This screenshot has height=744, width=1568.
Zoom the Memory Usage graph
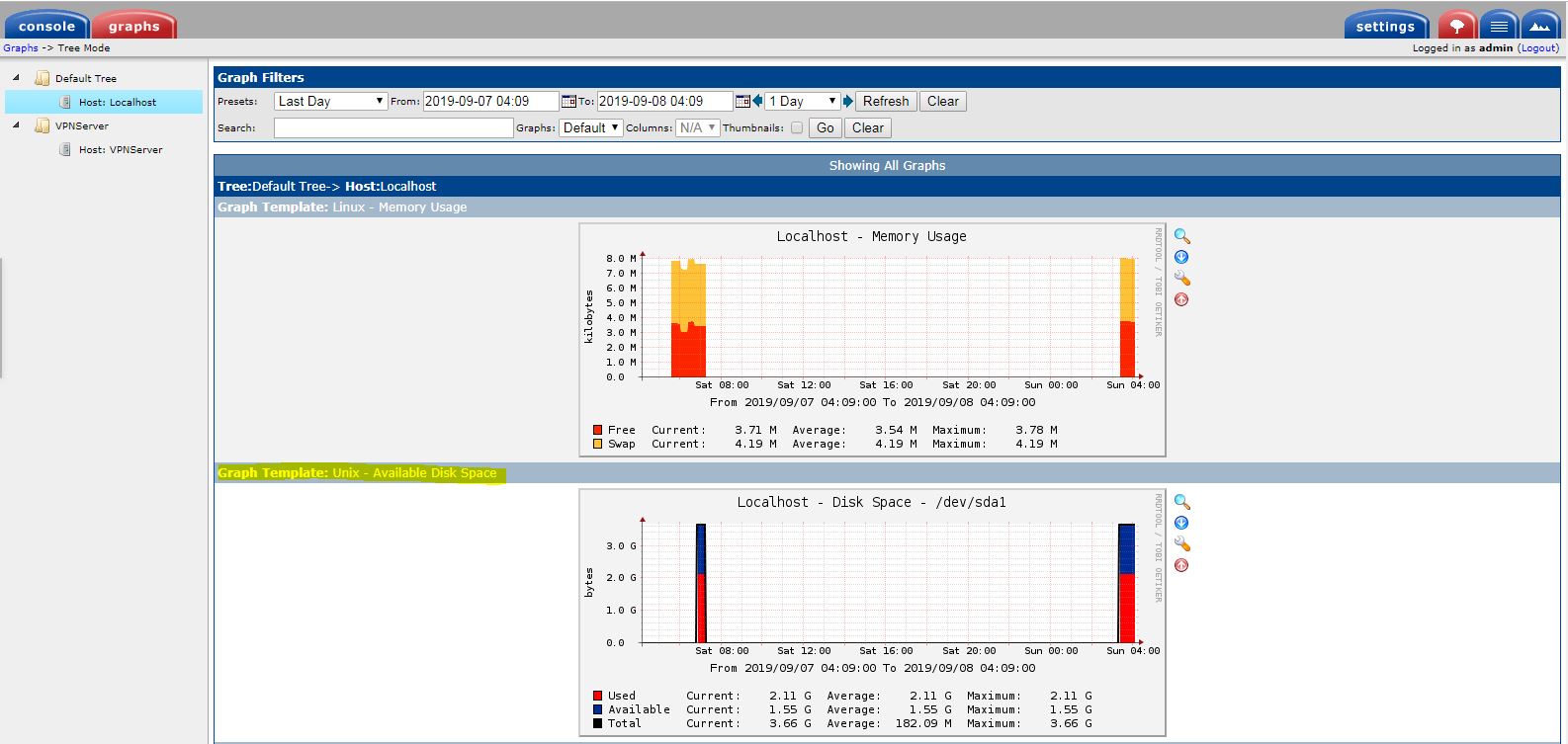(x=1181, y=236)
